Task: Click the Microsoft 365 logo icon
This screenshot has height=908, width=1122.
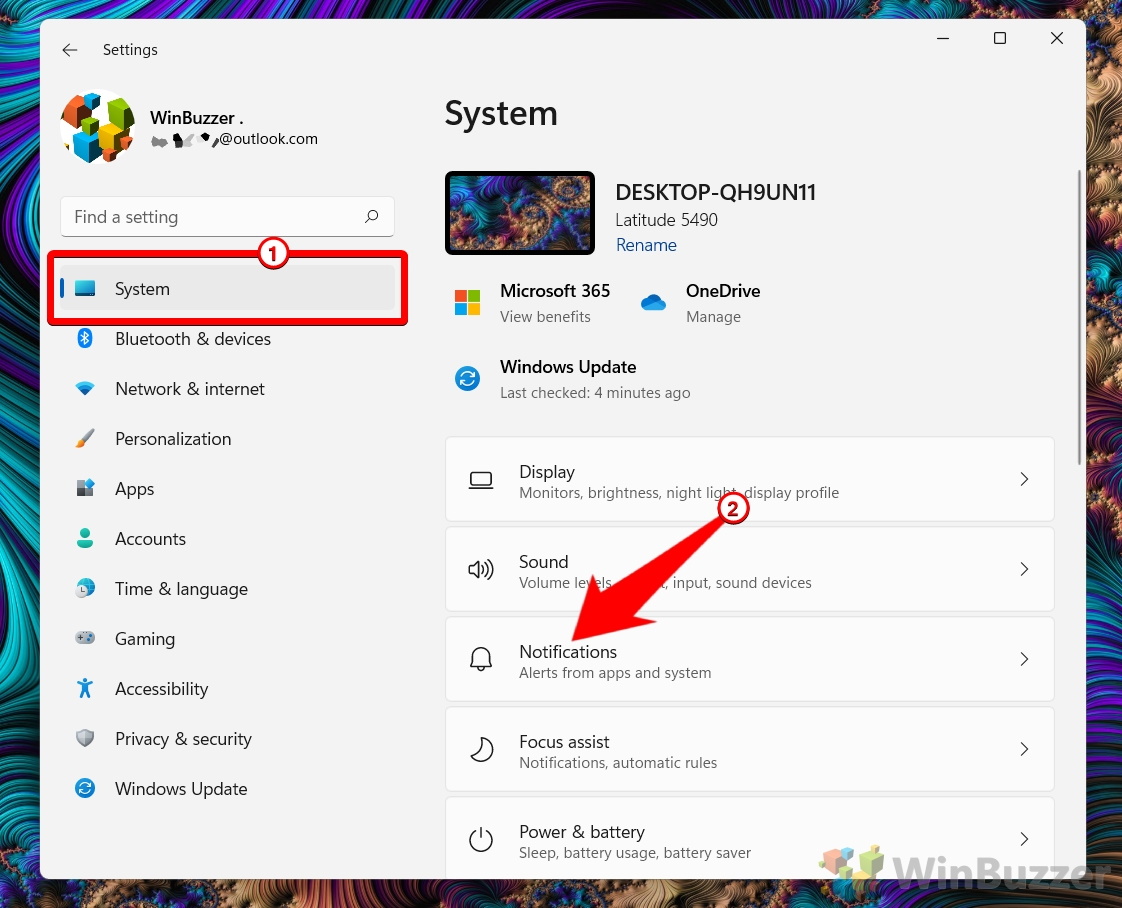Action: (x=467, y=303)
